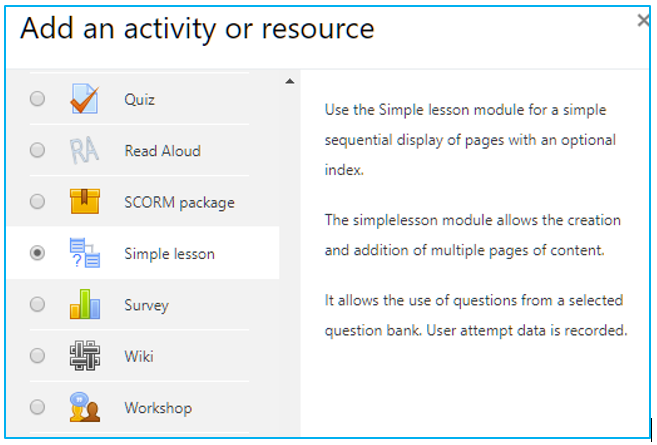
Task: Click the selected Simple lesson radio button
Action: click(x=37, y=253)
